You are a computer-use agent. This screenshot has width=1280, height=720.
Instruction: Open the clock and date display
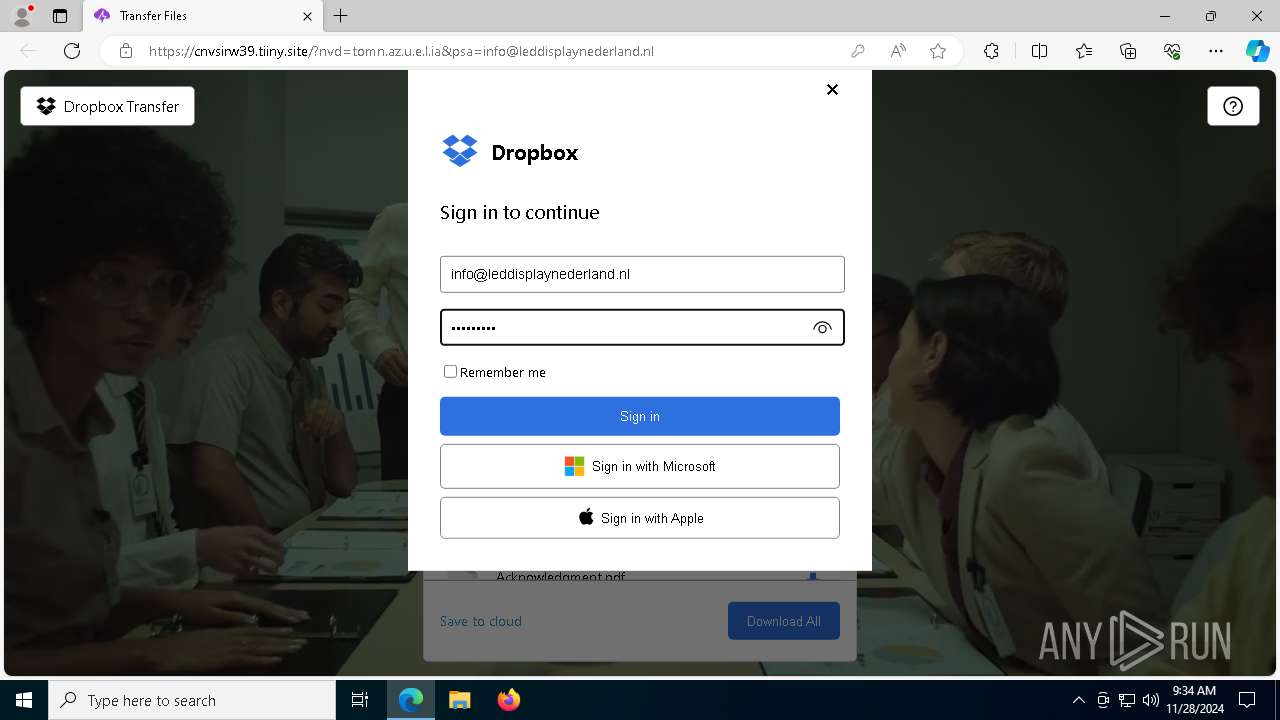[1194, 700]
